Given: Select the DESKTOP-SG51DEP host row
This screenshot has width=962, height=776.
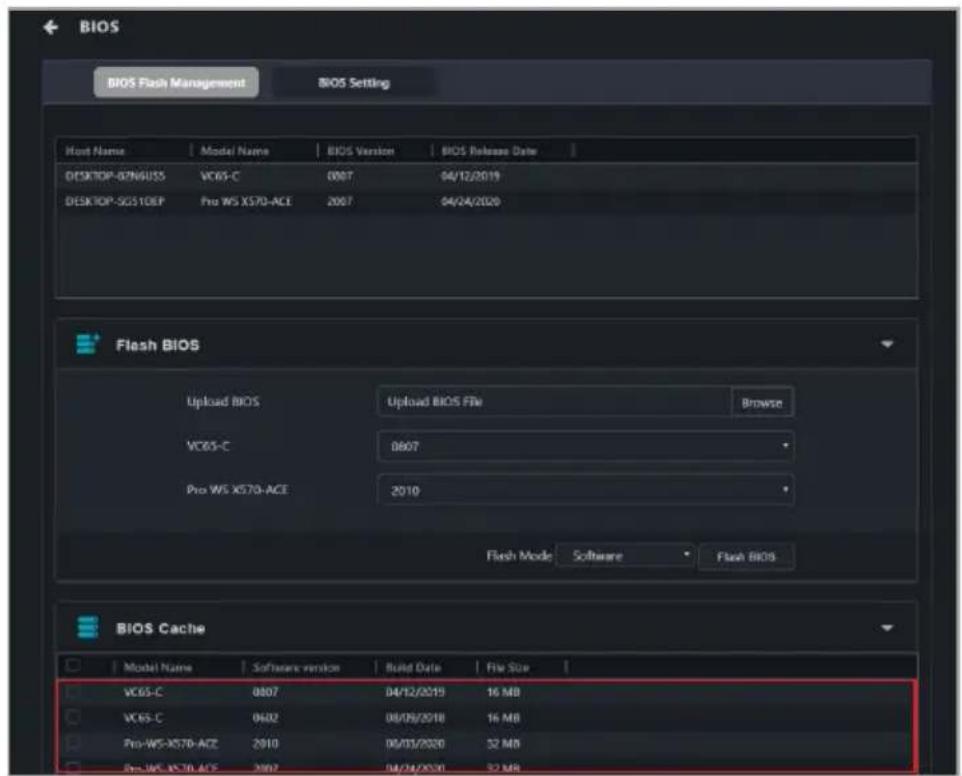Looking at the screenshot, I should [x=487, y=202].
